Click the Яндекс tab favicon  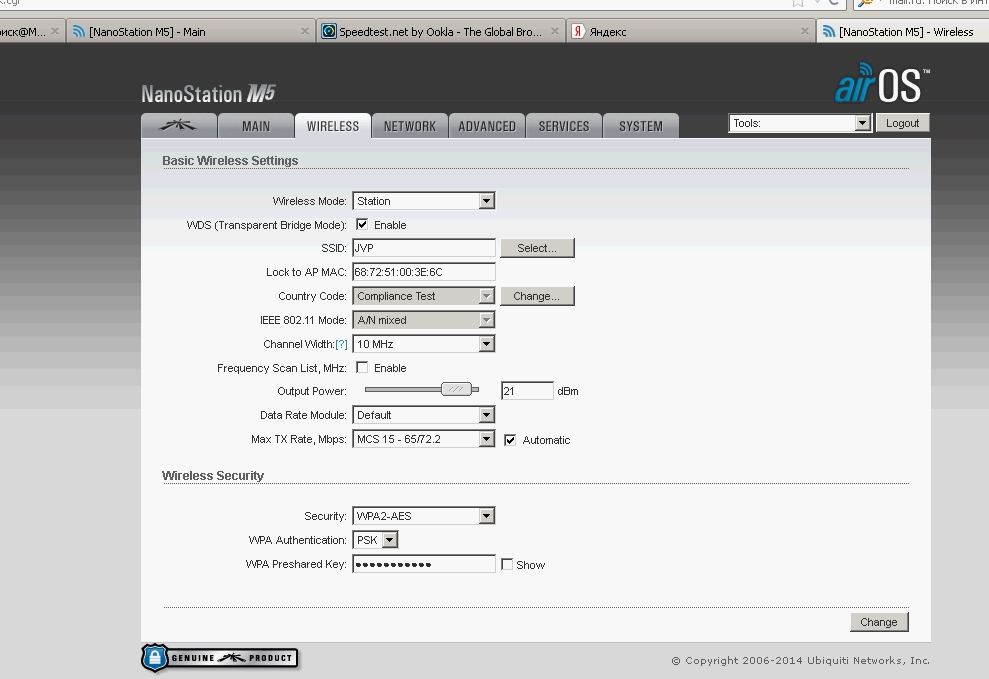point(578,31)
